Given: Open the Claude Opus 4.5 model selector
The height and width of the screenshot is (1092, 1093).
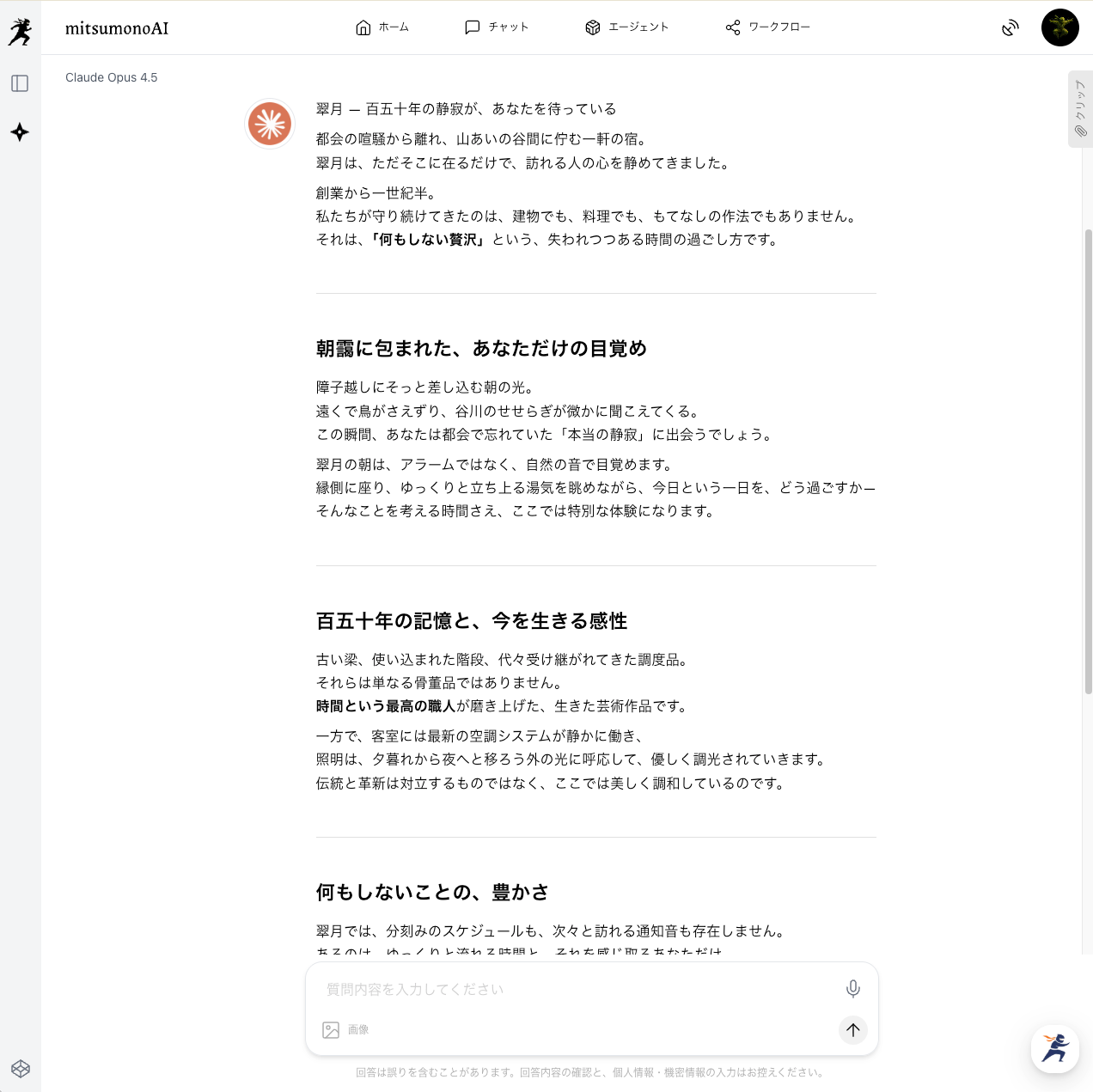Looking at the screenshot, I should point(112,77).
